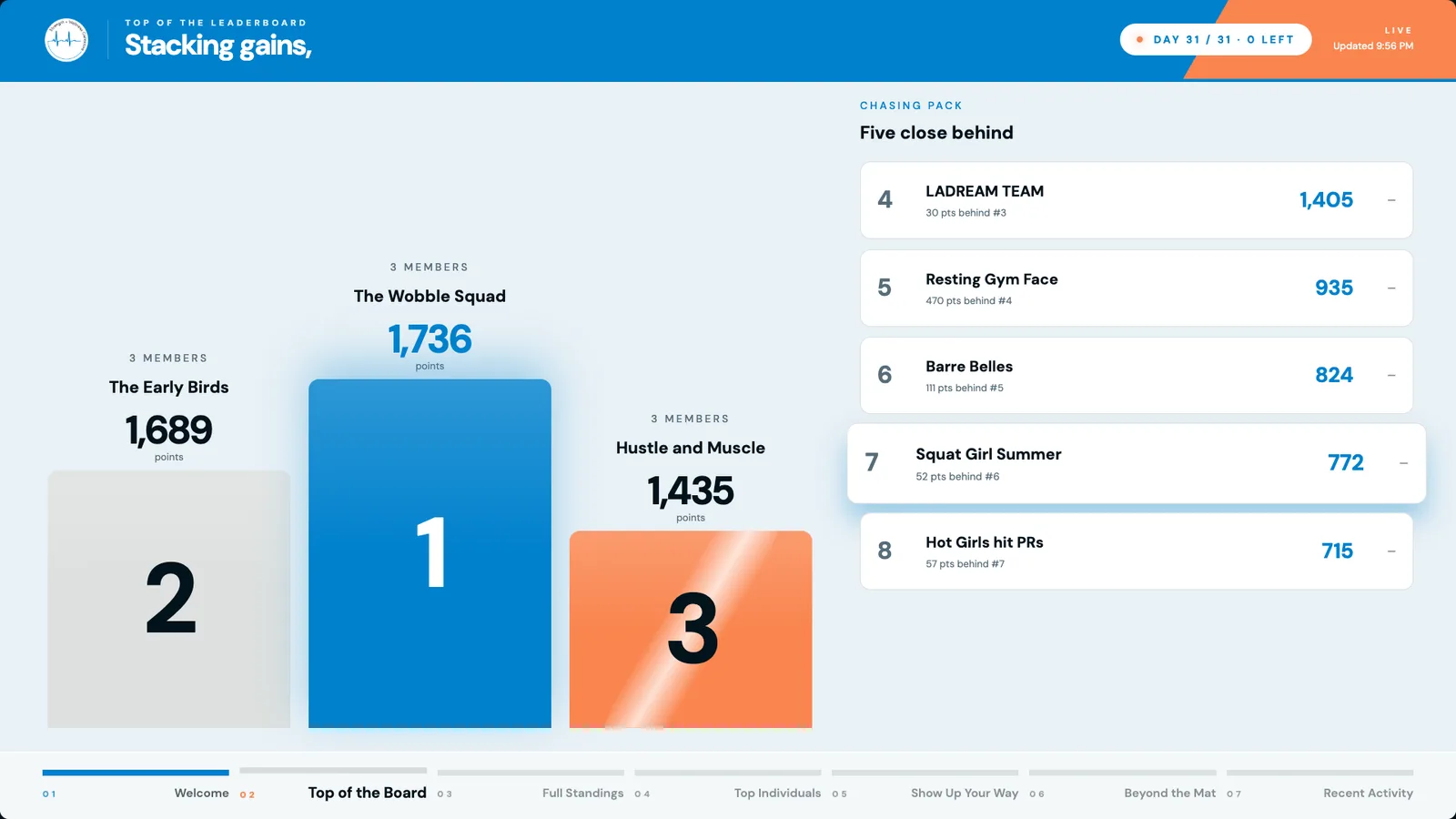This screenshot has height=819, width=1456.
Task: Click the 1,405 score for LADREAM TEAM
Action: click(x=1326, y=200)
